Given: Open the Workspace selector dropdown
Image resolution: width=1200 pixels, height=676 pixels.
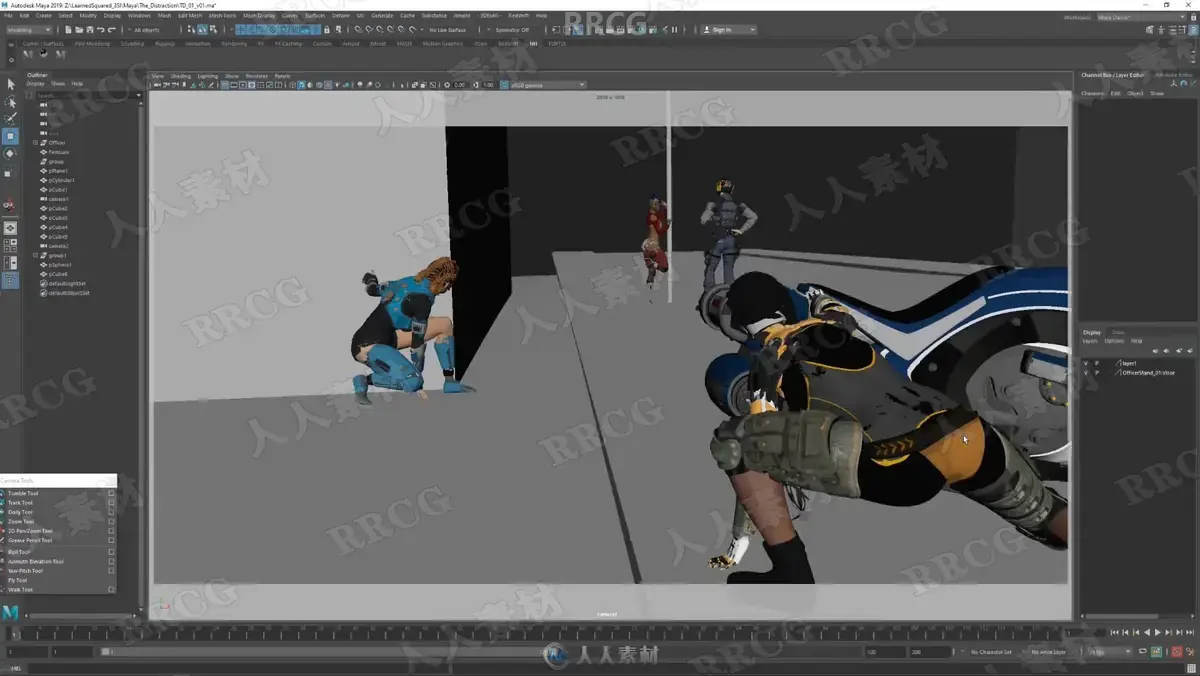Looking at the screenshot, I should (1142, 17).
